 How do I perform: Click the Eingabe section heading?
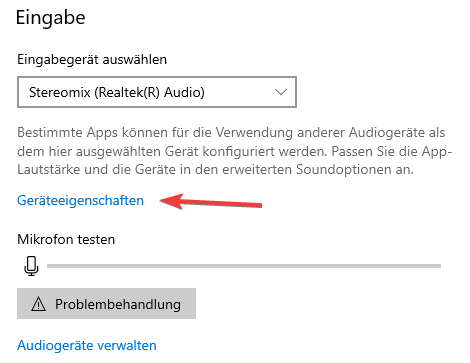pyautogui.click(x=51, y=18)
